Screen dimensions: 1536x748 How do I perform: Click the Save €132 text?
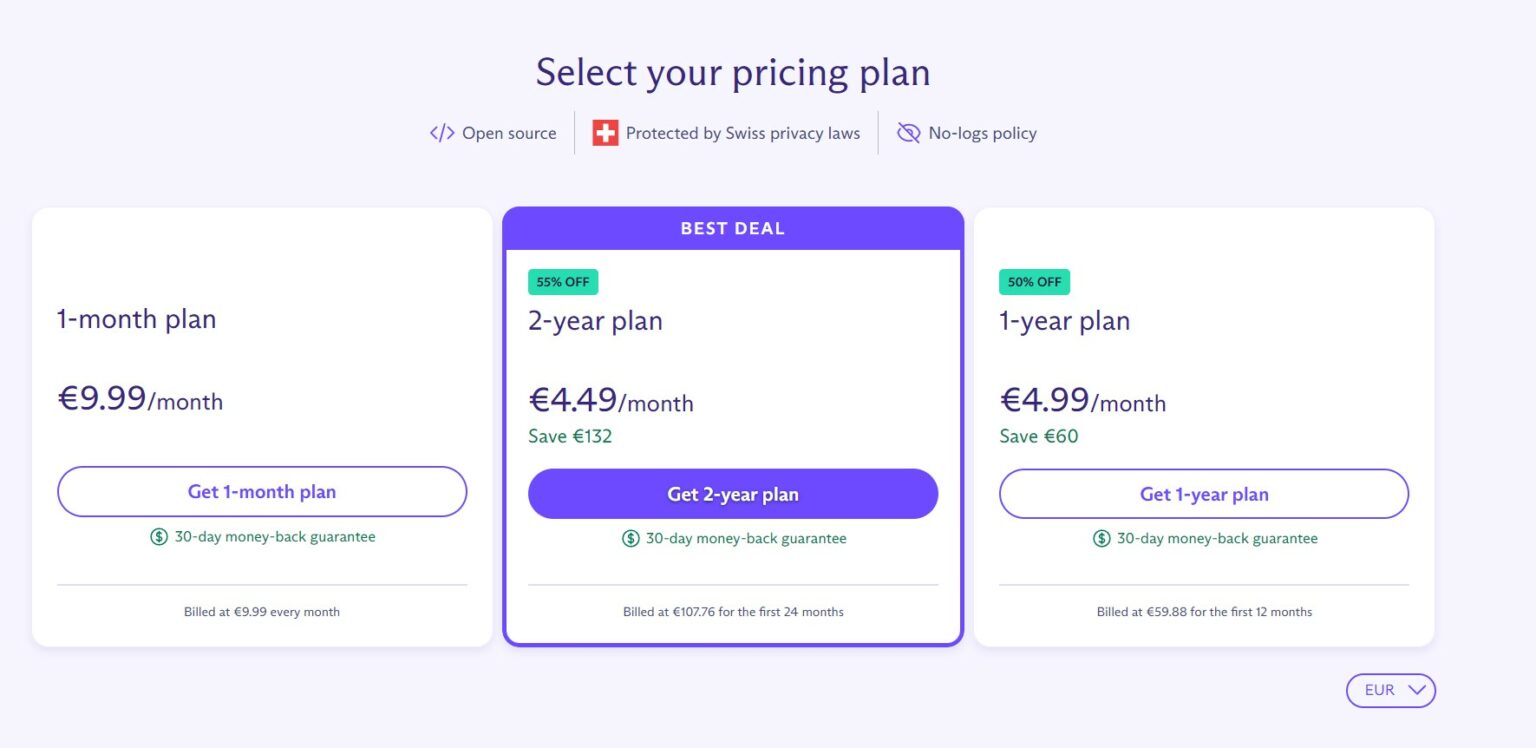(570, 436)
